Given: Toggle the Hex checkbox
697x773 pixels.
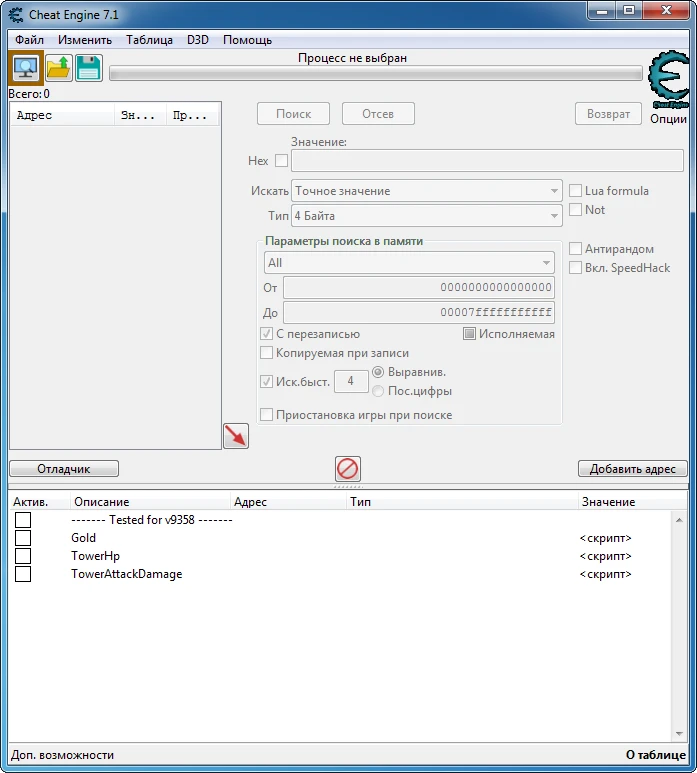Looking at the screenshot, I should pos(281,161).
